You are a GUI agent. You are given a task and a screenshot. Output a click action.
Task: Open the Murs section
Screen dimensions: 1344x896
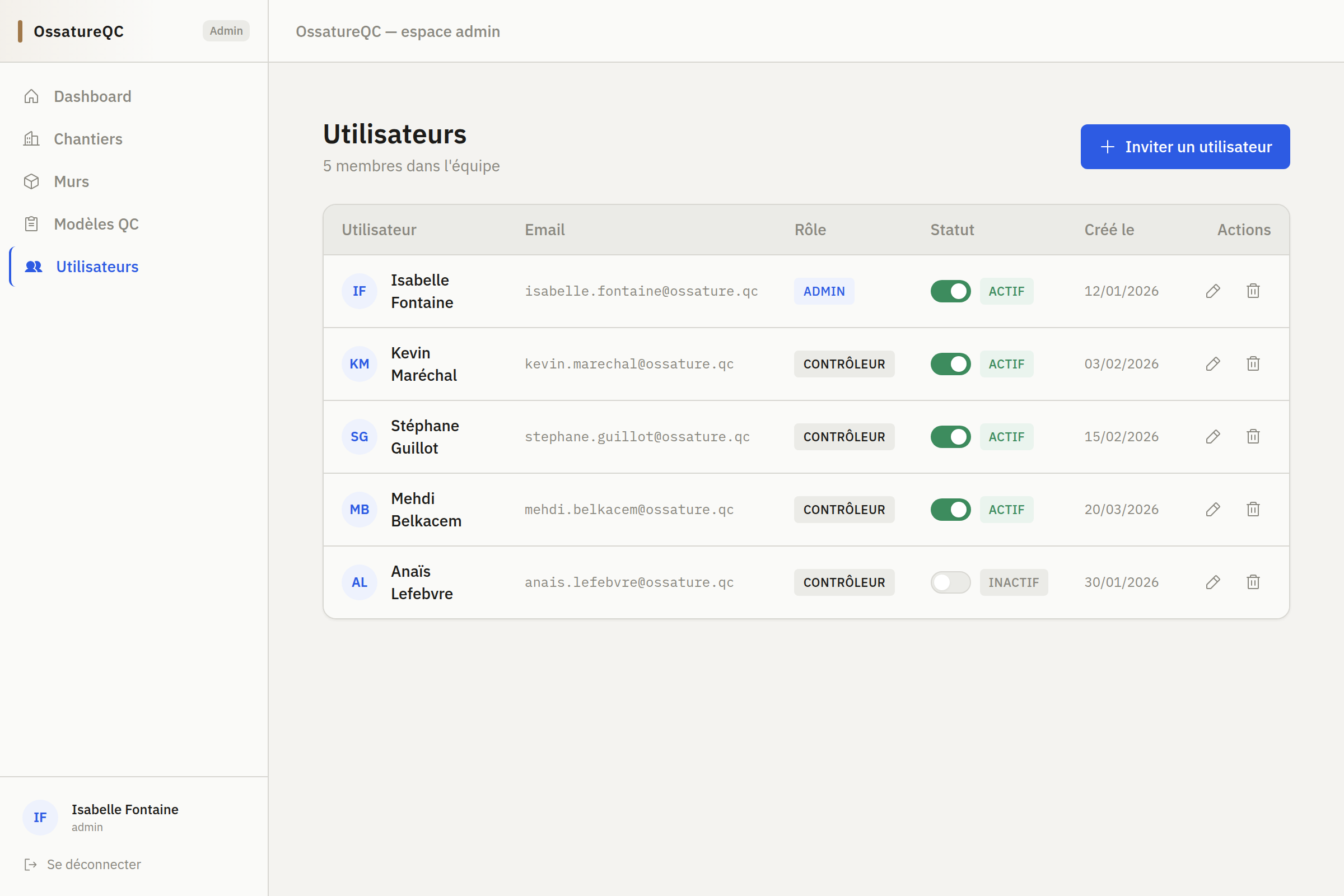134,181
